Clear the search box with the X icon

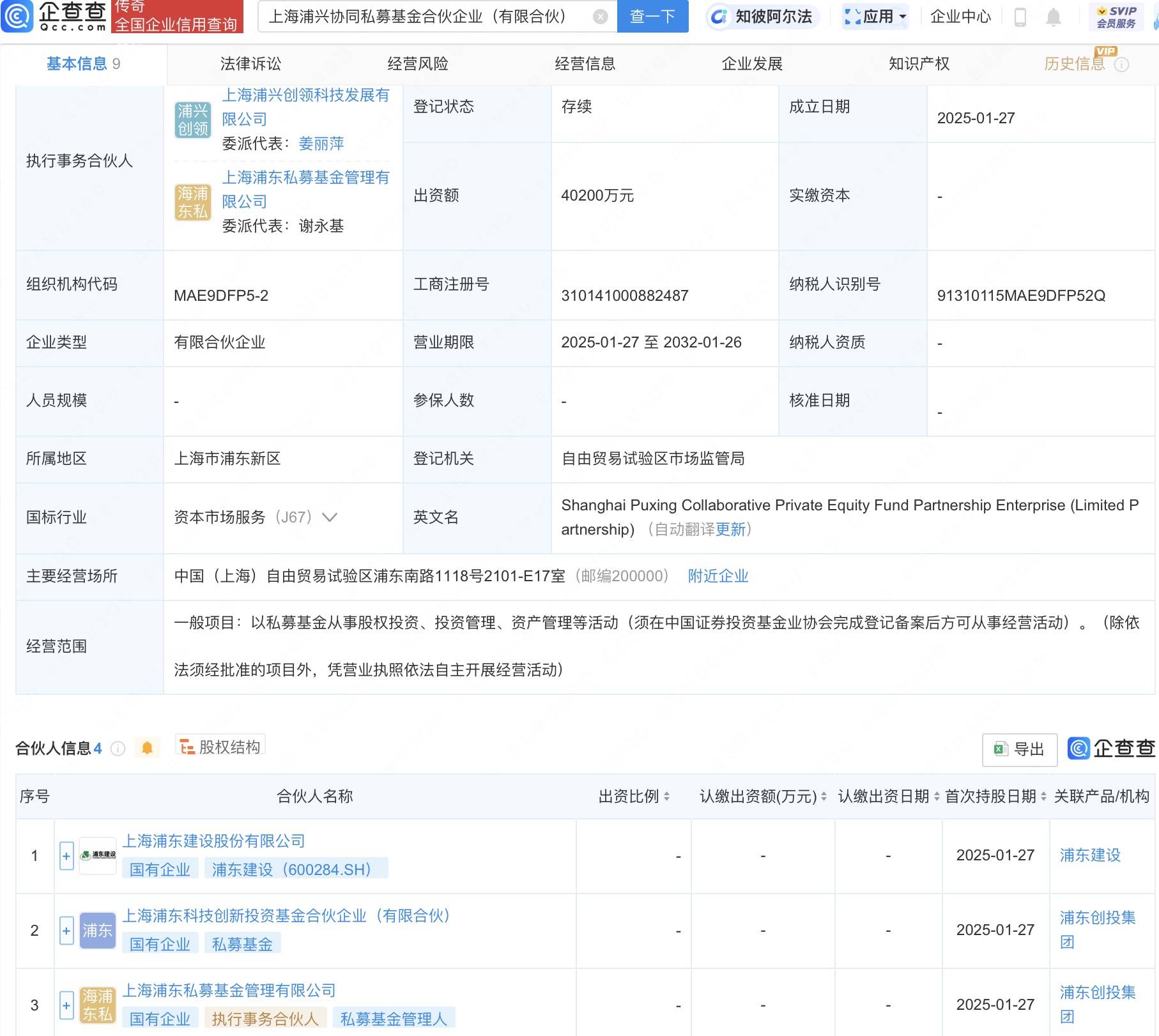click(600, 17)
